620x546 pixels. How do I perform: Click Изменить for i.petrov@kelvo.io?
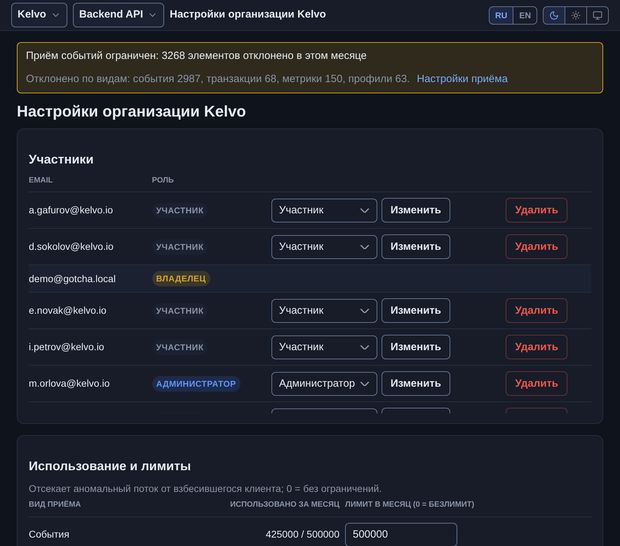click(x=416, y=347)
